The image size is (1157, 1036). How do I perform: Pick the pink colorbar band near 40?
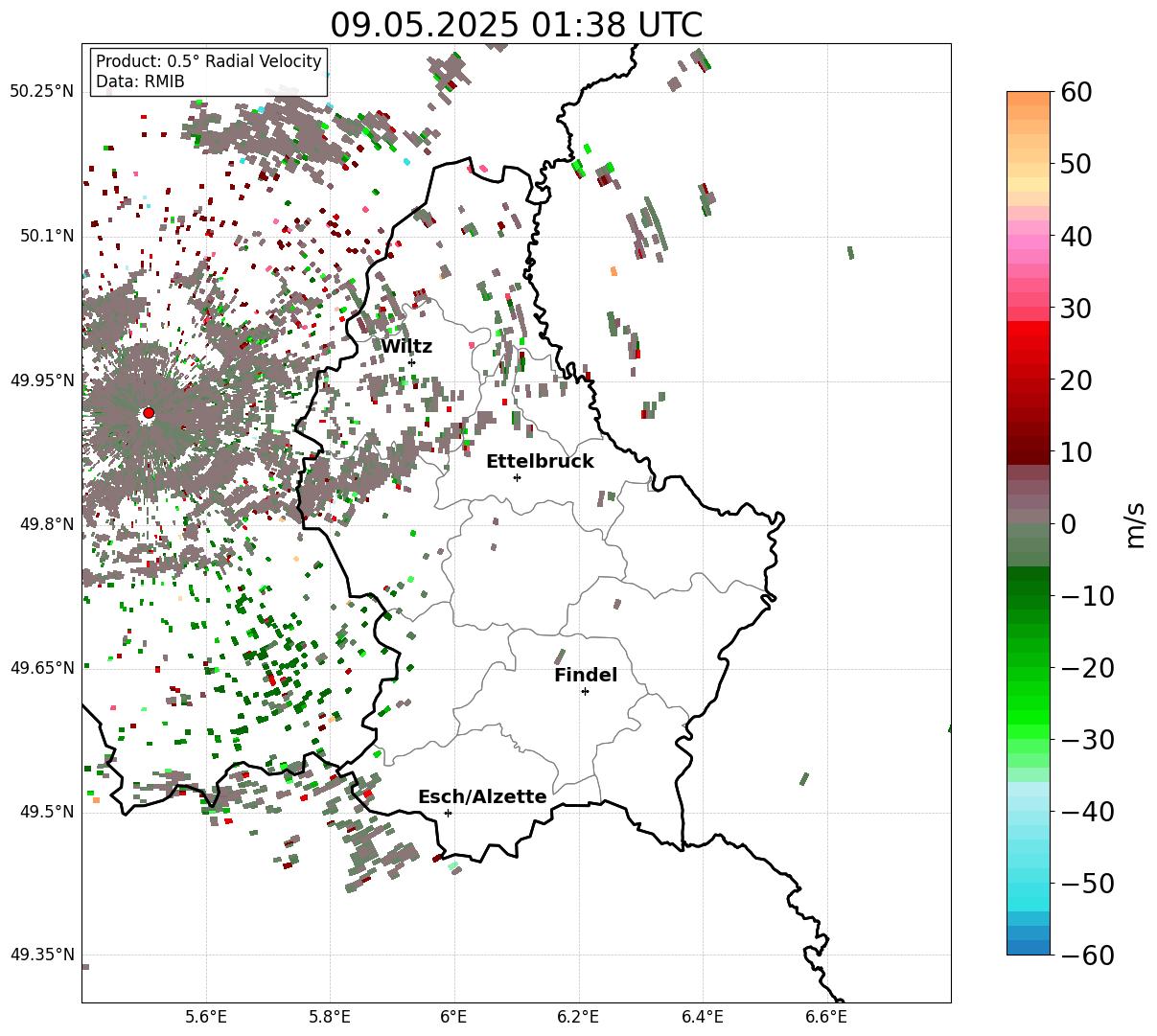click(x=1029, y=237)
